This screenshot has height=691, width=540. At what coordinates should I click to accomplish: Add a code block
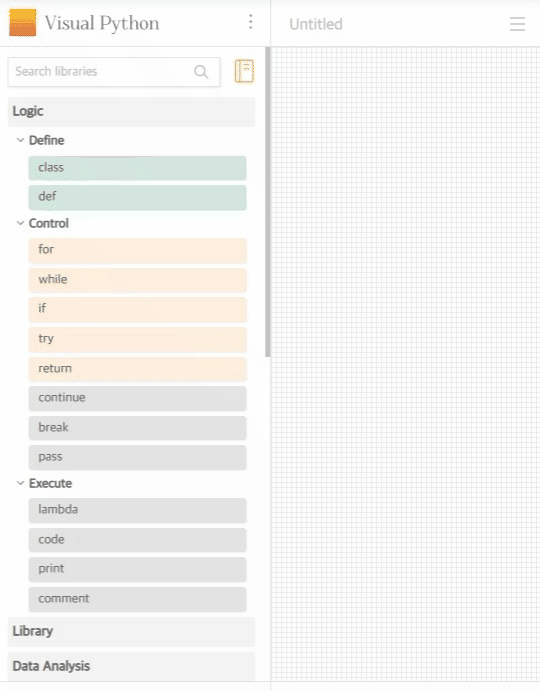coord(138,540)
